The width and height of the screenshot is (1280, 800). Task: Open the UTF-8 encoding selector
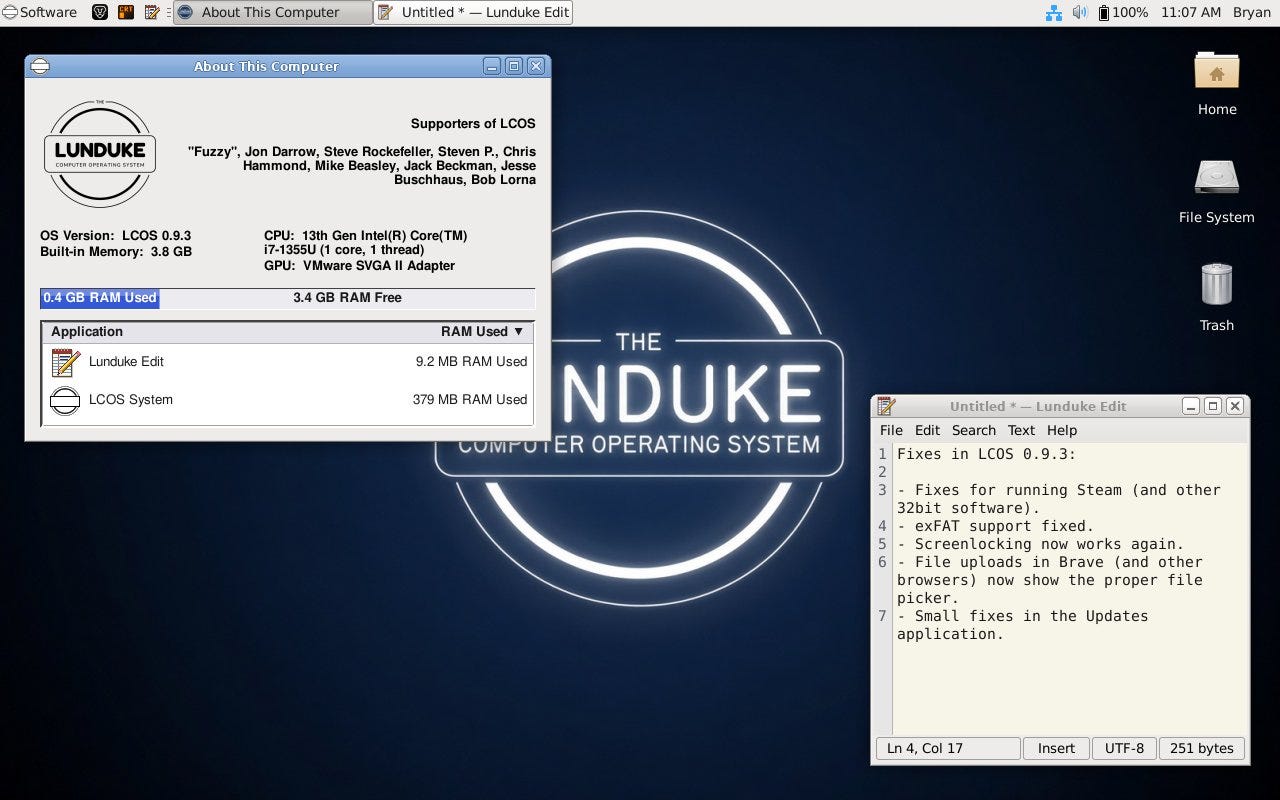pyautogui.click(x=1124, y=748)
